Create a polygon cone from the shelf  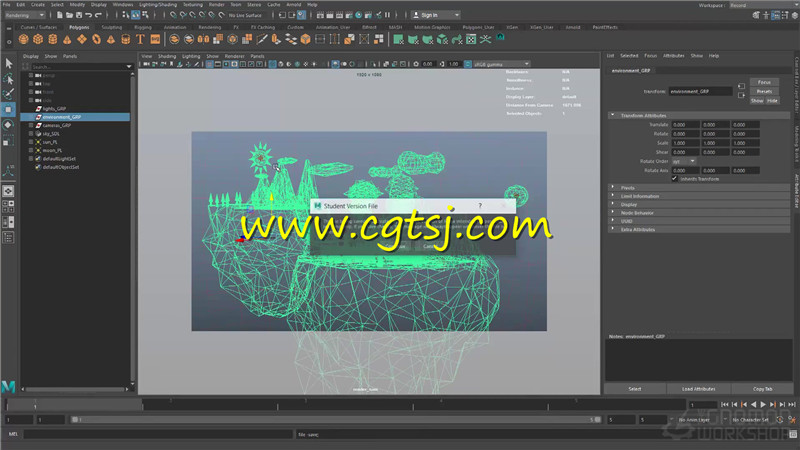[67, 39]
